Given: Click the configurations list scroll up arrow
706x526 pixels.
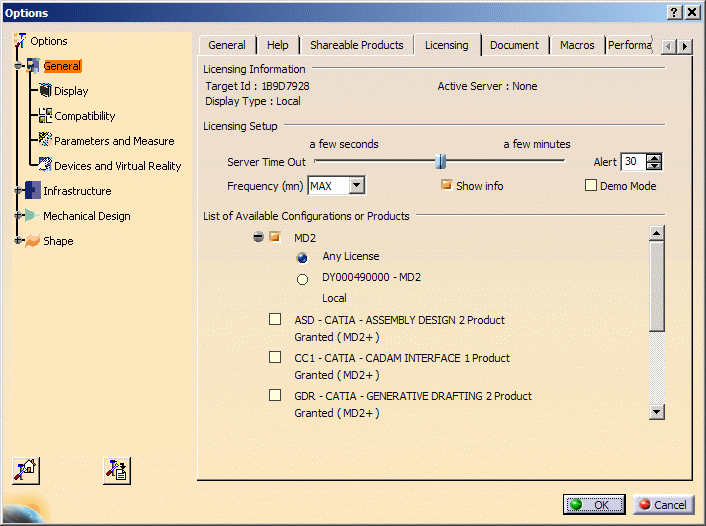Looking at the screenshot, I should coord(656,233).
